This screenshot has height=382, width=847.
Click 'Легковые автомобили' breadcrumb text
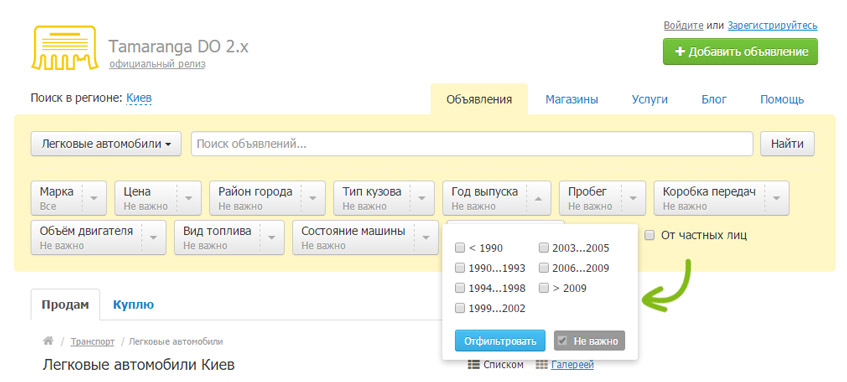coord(176,341)
